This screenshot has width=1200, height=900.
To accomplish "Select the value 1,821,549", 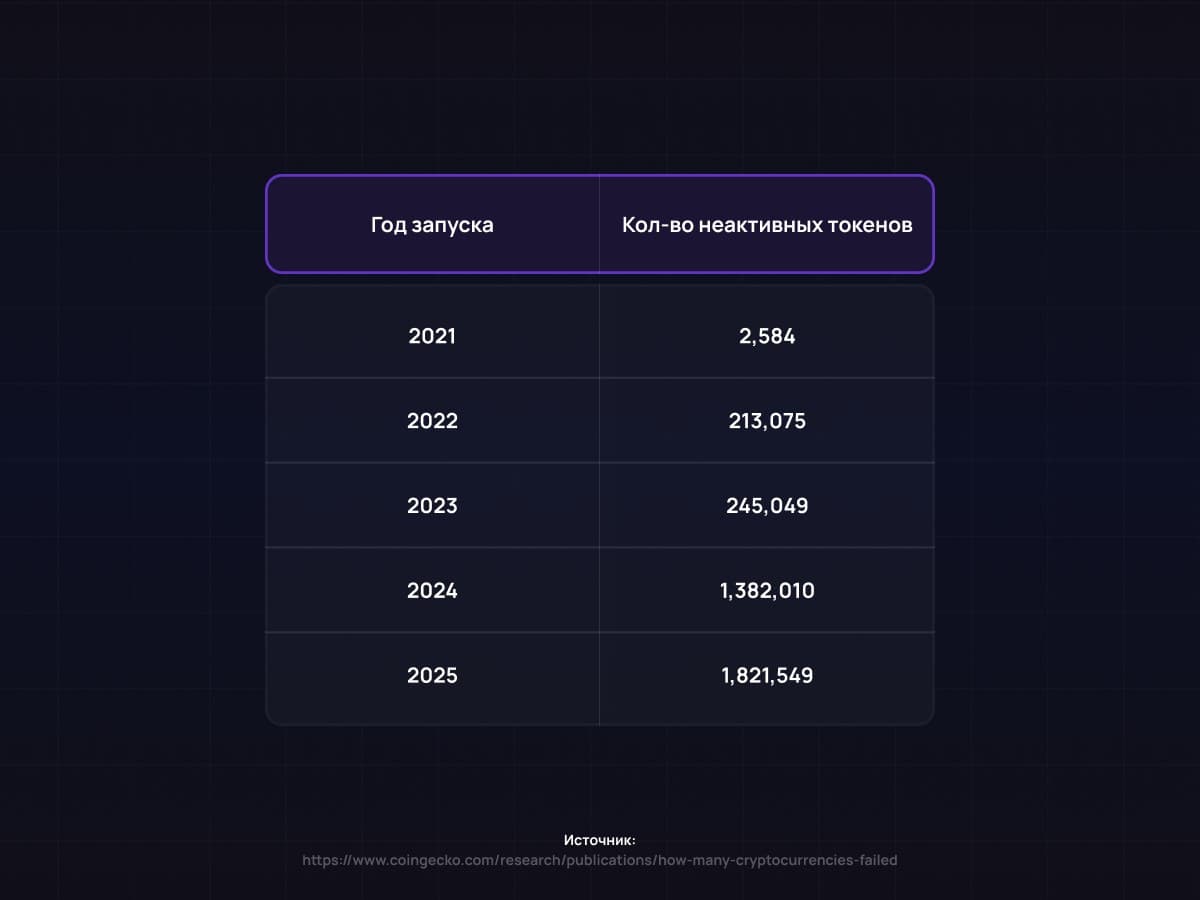I will [x=767, y=676].
